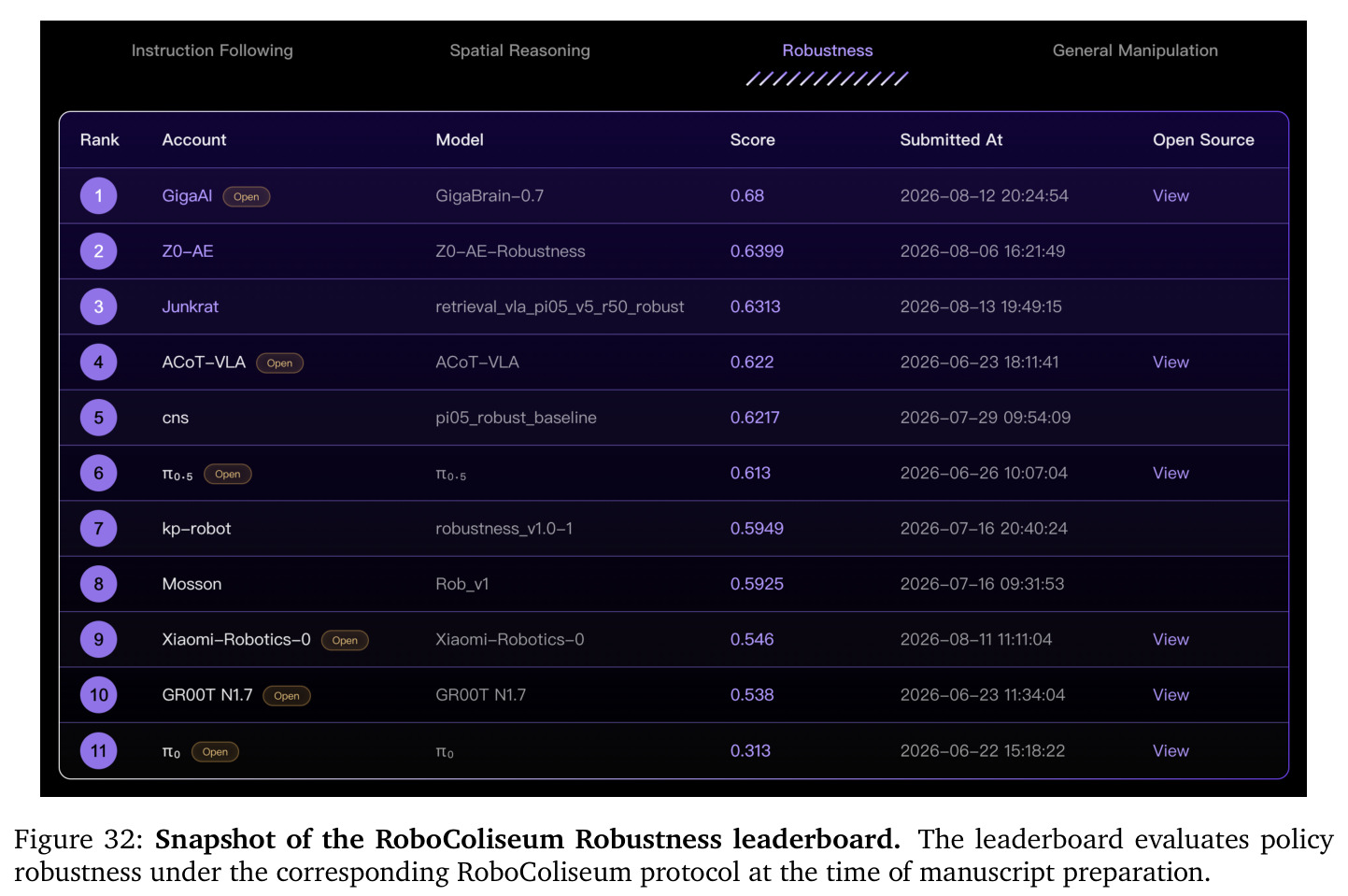
Task: Click the 0.313 score value
Action: (750, 750)
